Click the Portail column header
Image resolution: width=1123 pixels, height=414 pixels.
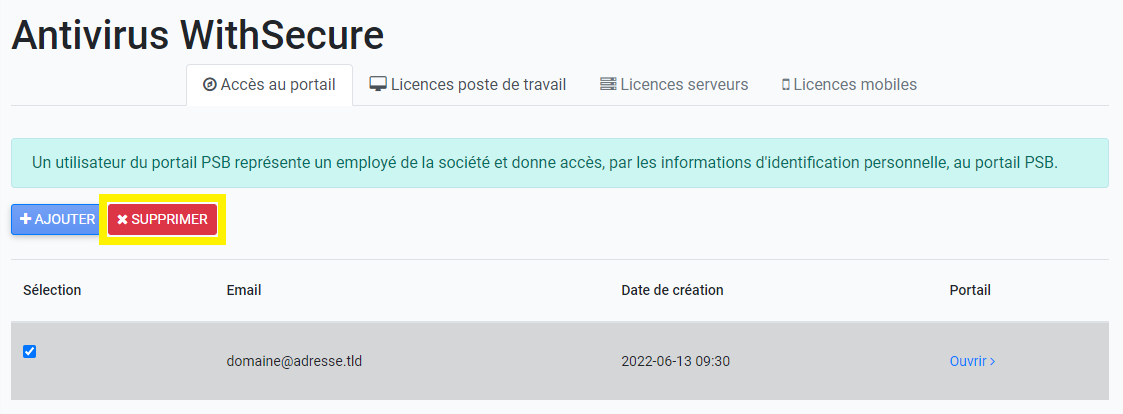click(970, 290)
